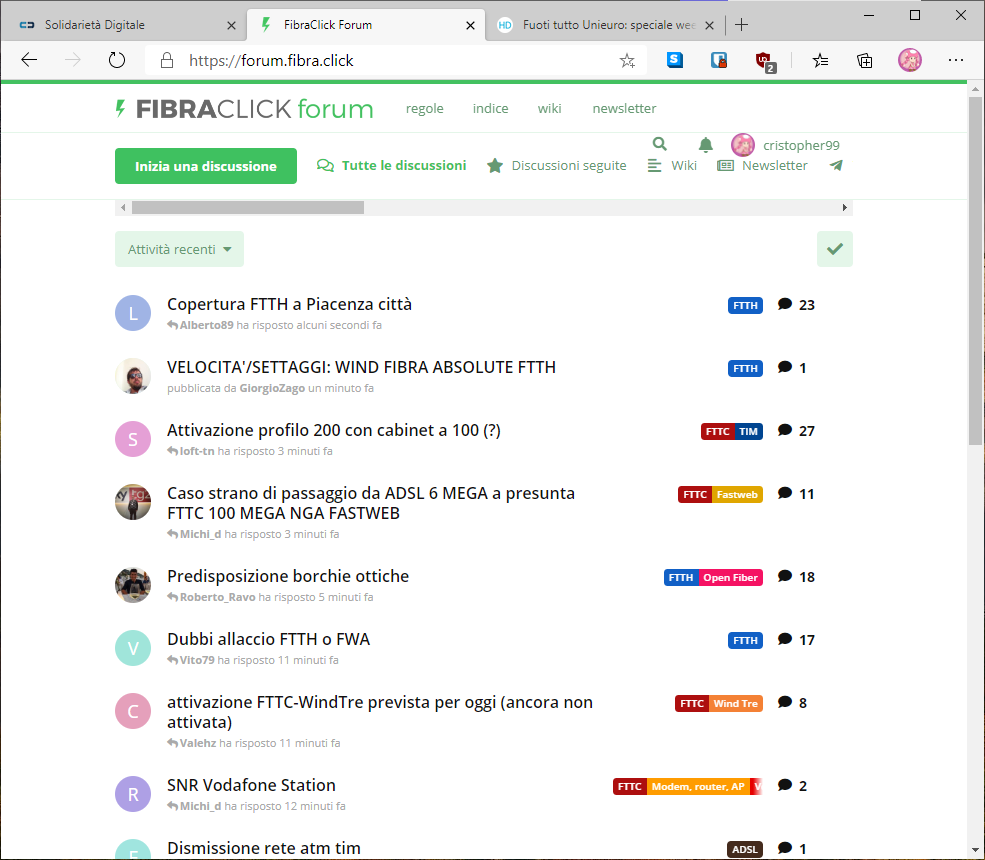Click the R avatar of SNR Vodafone thread
985x860 pixels.
point(133,794)
